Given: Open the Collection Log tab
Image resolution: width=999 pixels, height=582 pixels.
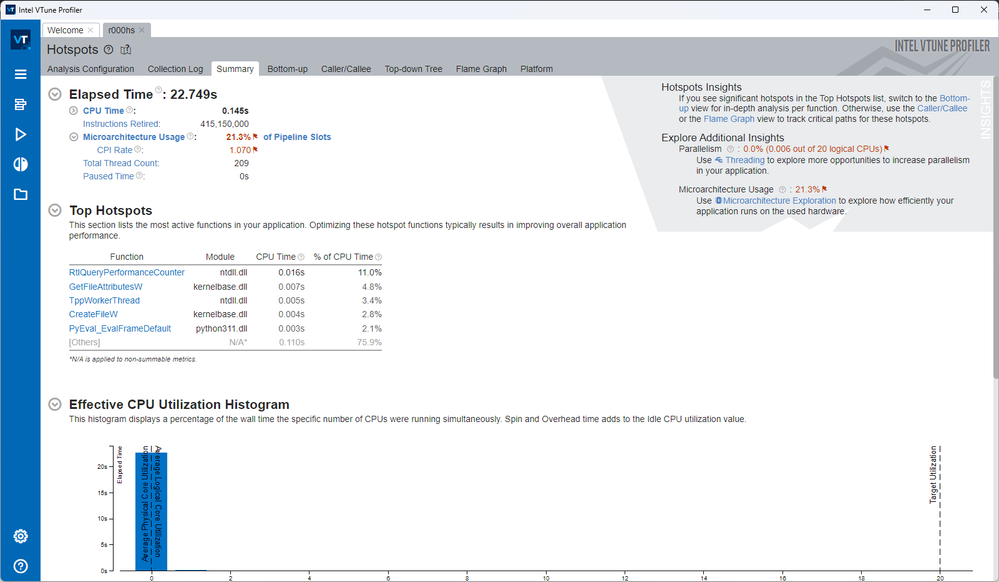Looking at the screenshot, I should 175,69.
